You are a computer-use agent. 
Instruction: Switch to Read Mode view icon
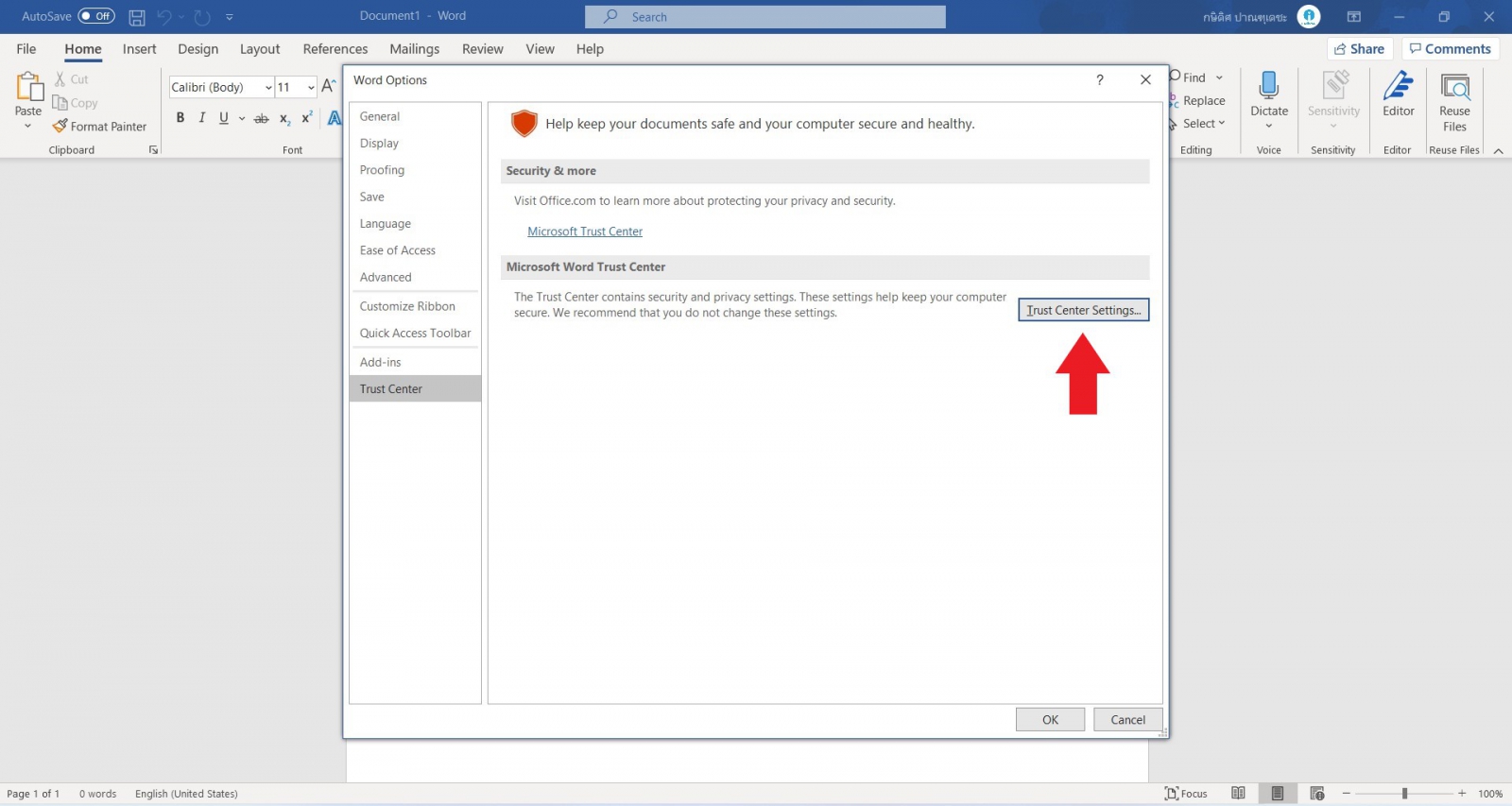click(x=1238, y=794)
